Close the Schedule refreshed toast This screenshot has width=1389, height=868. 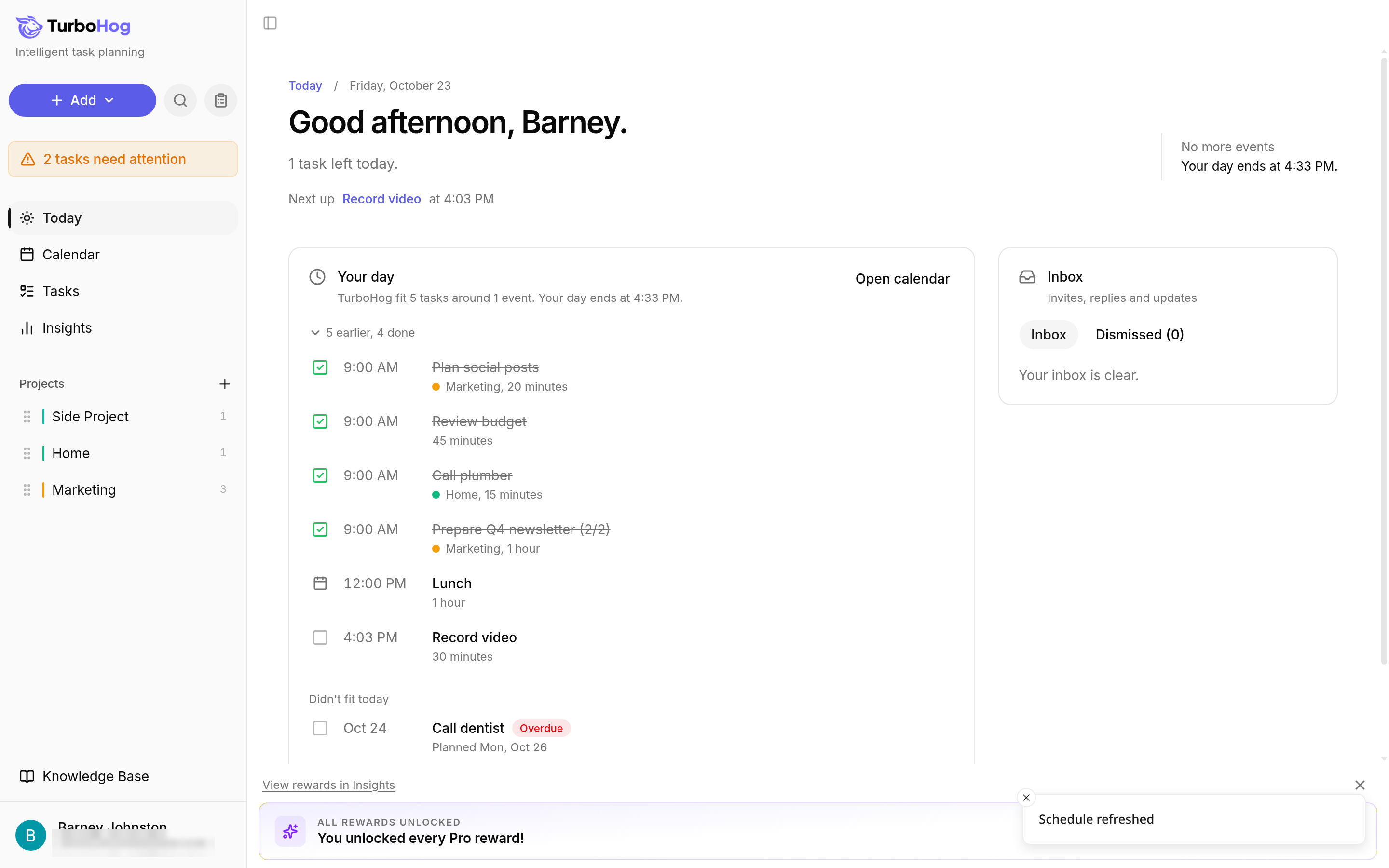tap(1026, 798)
